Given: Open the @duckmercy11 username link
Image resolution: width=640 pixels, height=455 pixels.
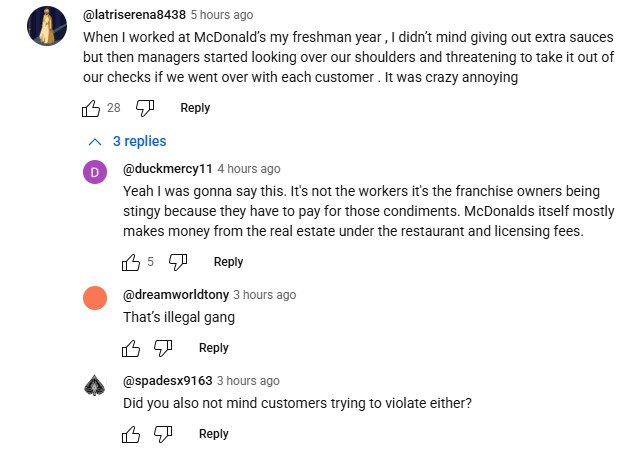Looking at the screenshot, I should 167,169.
